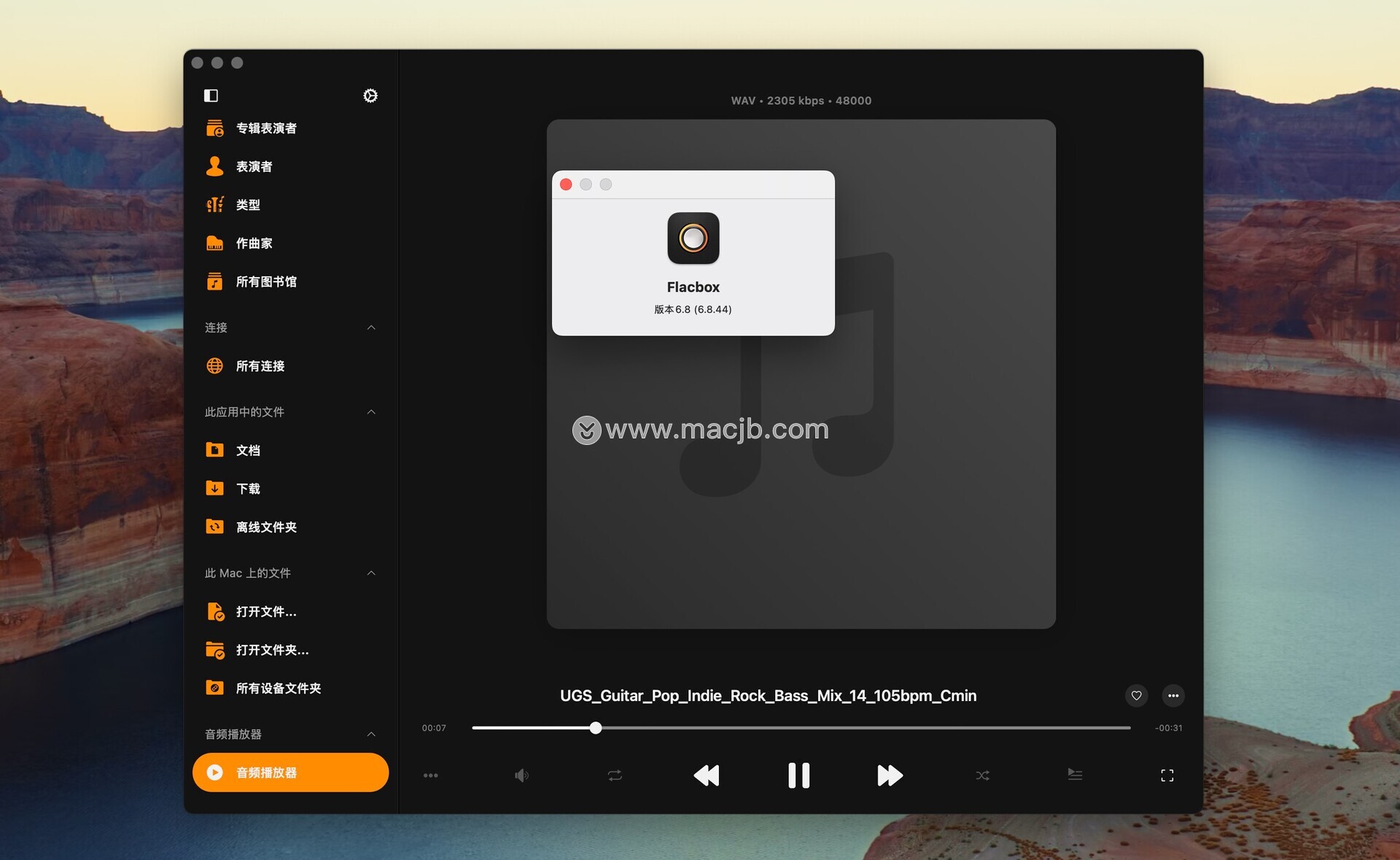Close the Flacbox About window

click(566, 185)
